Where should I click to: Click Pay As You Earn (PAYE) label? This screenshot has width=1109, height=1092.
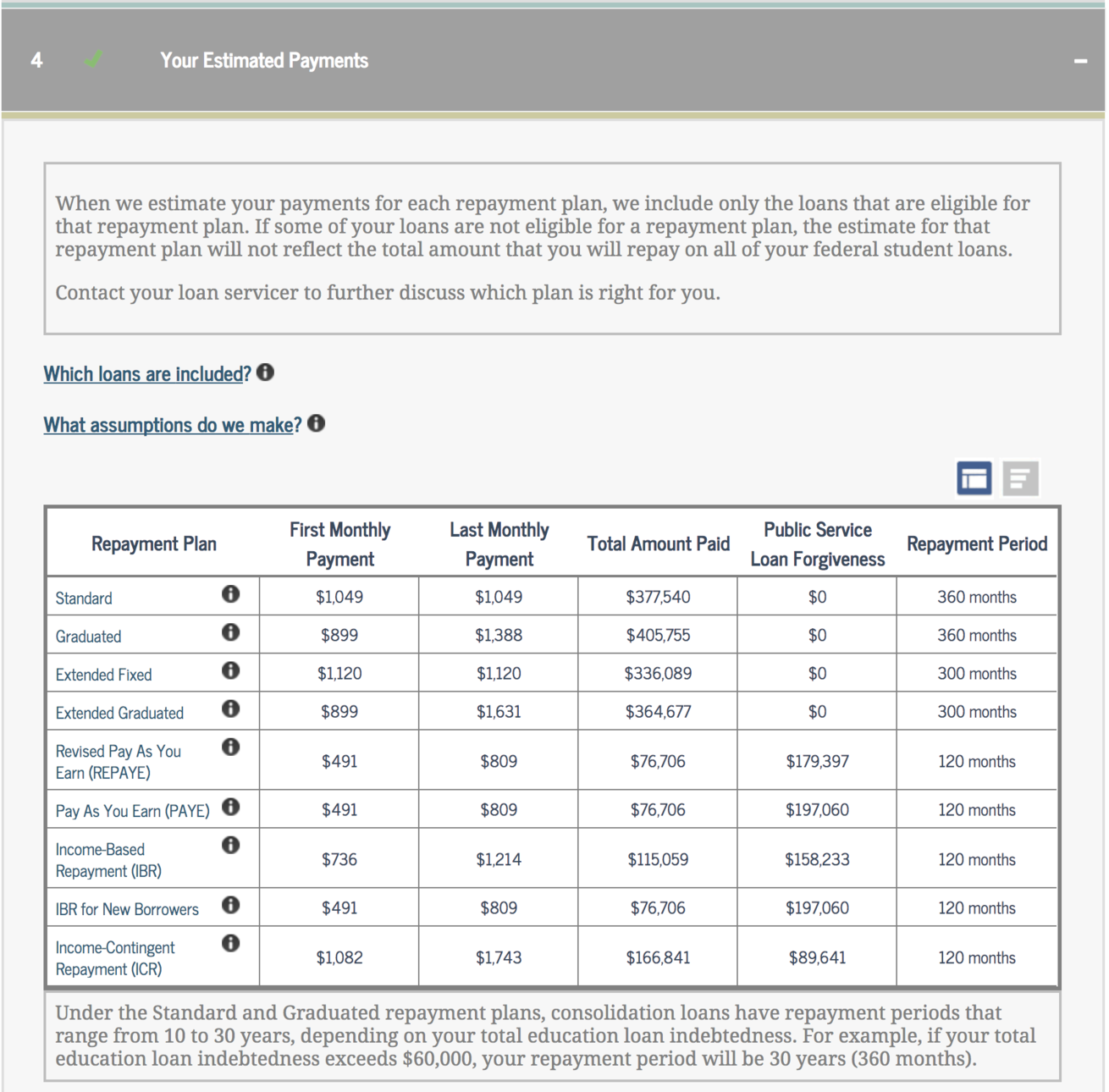click(132, 811)
